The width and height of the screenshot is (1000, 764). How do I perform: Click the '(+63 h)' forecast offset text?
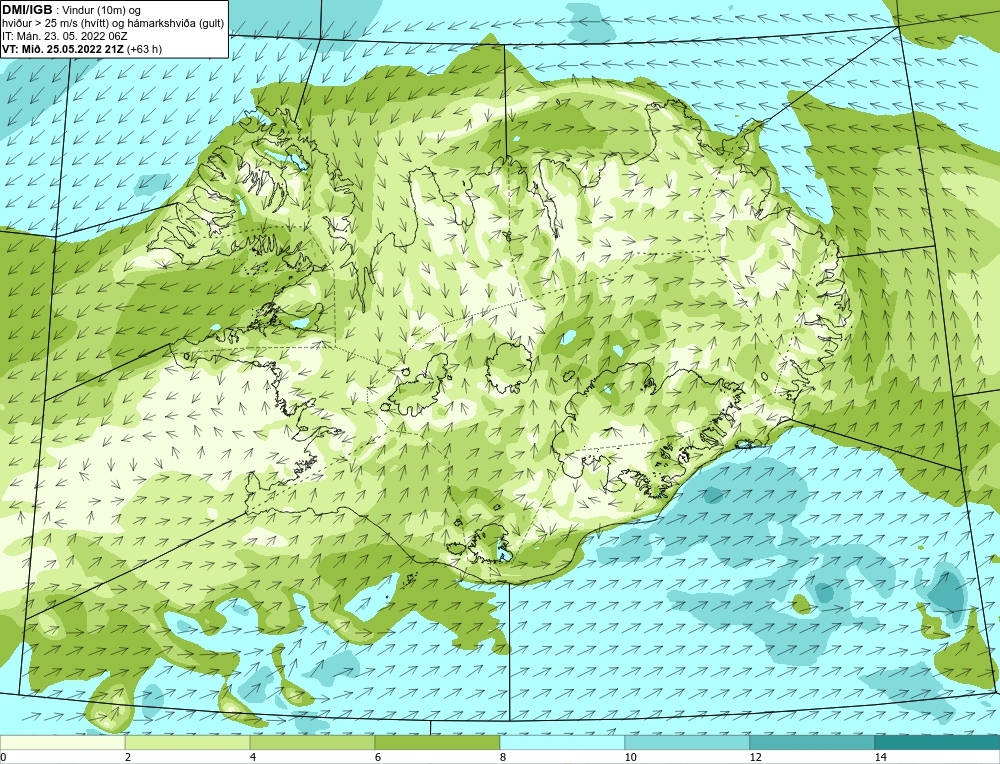click(144, 49)
